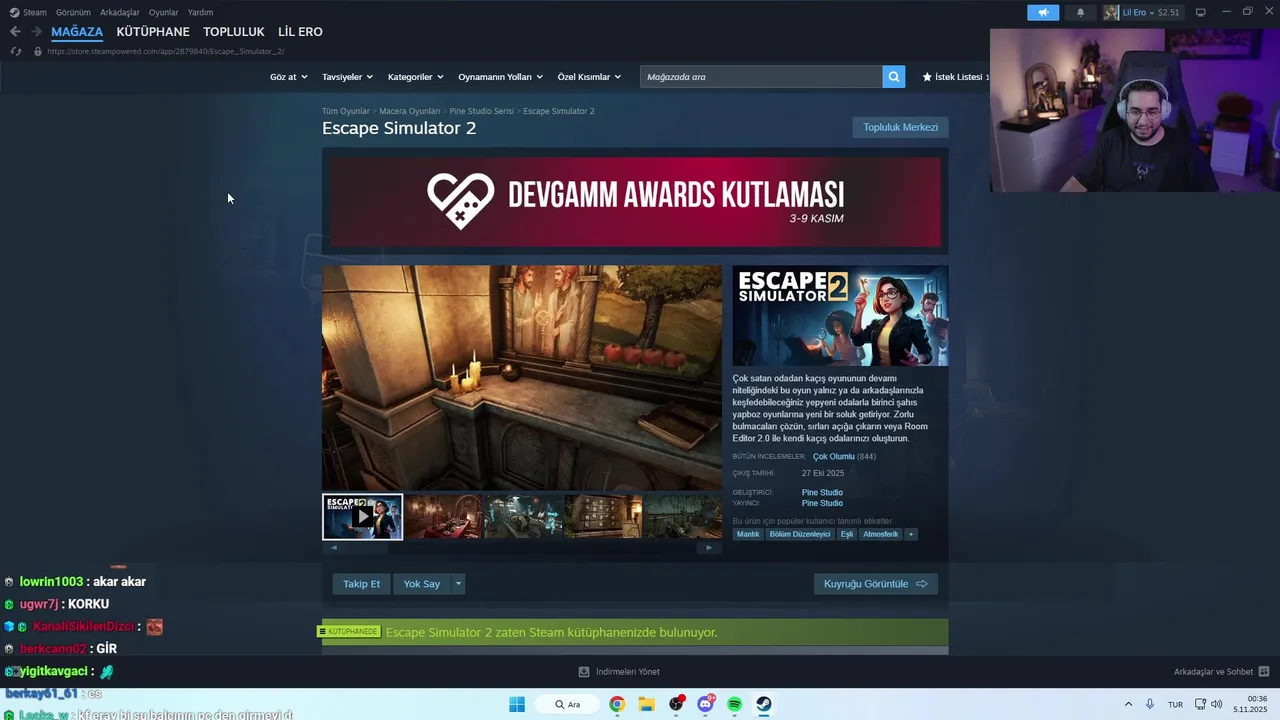This screenshot has height=720, width=1280.
Task: Open the Macera Oyunları breadcrumb link
Action: [409, 111]
